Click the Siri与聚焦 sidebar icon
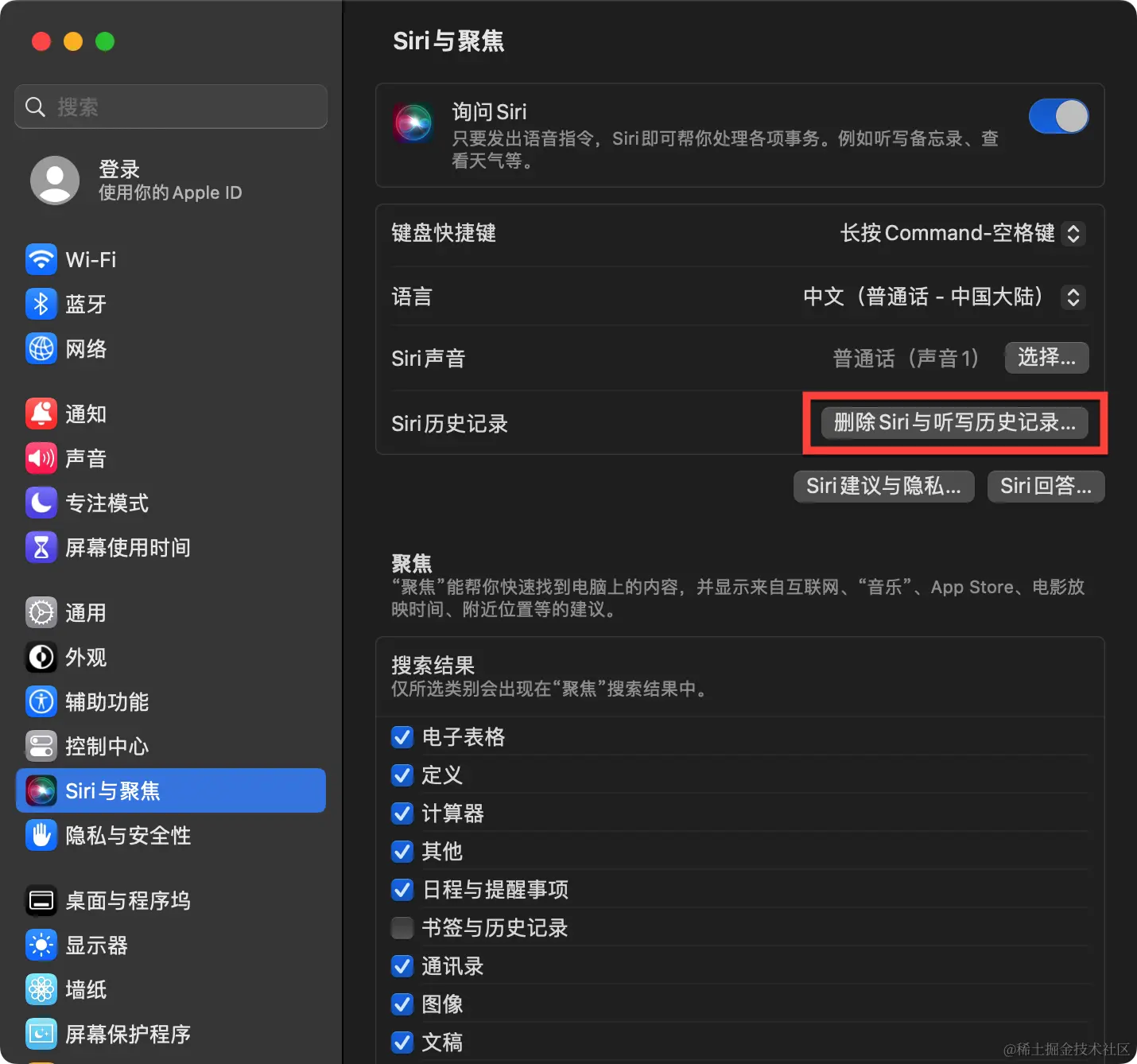Image resolution: width=1137 pixels, height=1064 pixels. (x=41, y=790)
